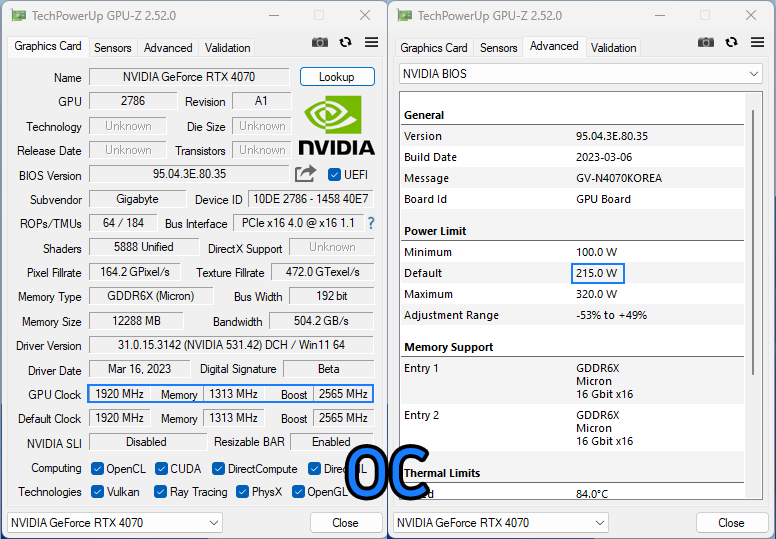Click the Pixel Fillrate 164.2 GPixel/s field
This screenshot has width=776, height=539.
(135, 272)
